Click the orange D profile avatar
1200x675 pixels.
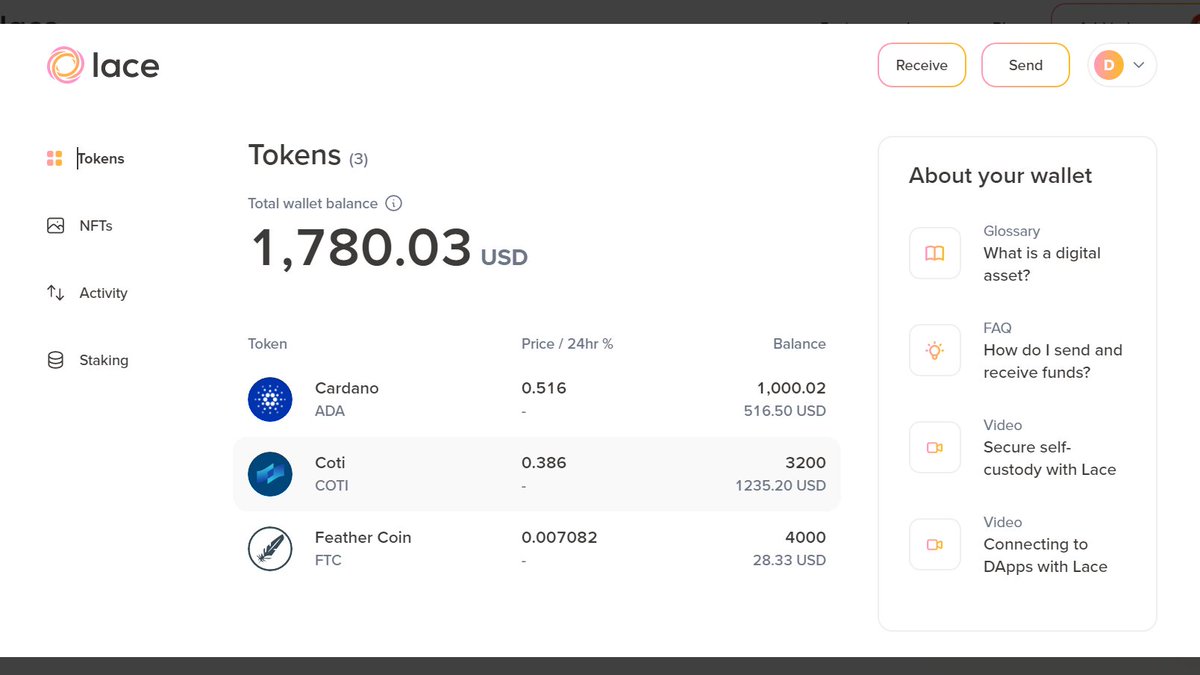[x=1109, y=65]
